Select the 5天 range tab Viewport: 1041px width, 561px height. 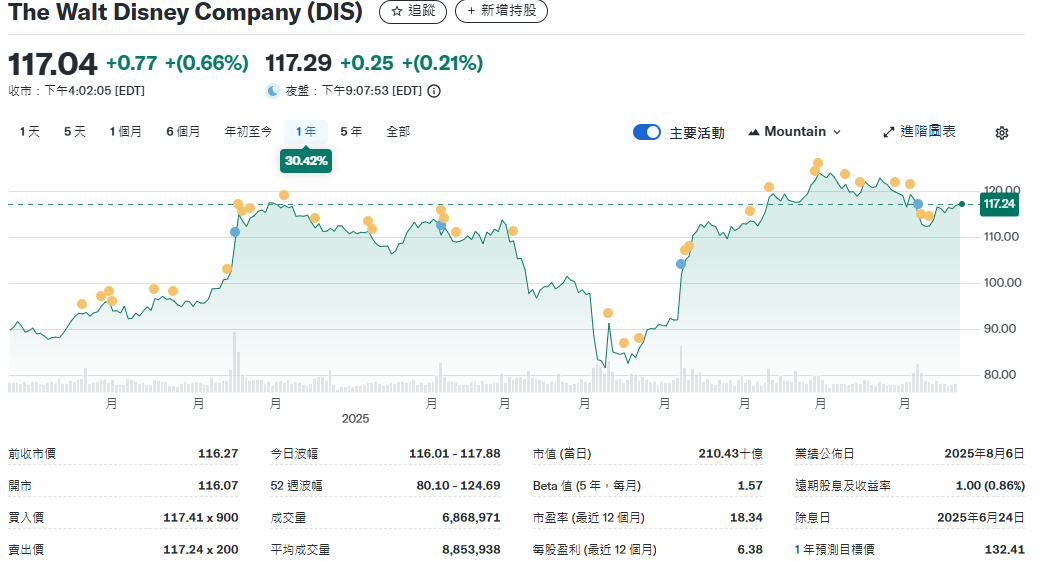pyautogui.click(x=74, y=131)
